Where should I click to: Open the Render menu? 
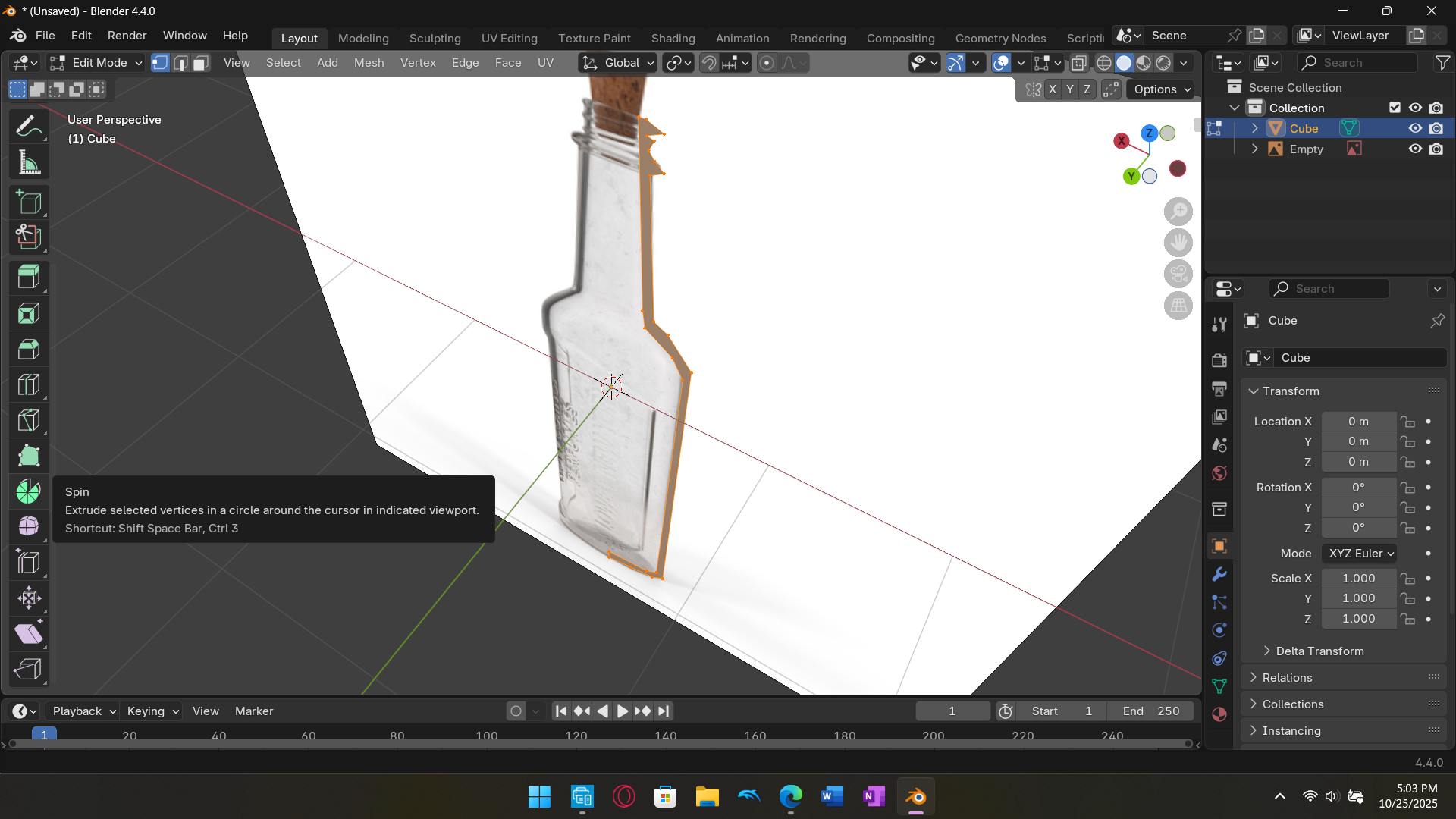click(x=127, y=36)
